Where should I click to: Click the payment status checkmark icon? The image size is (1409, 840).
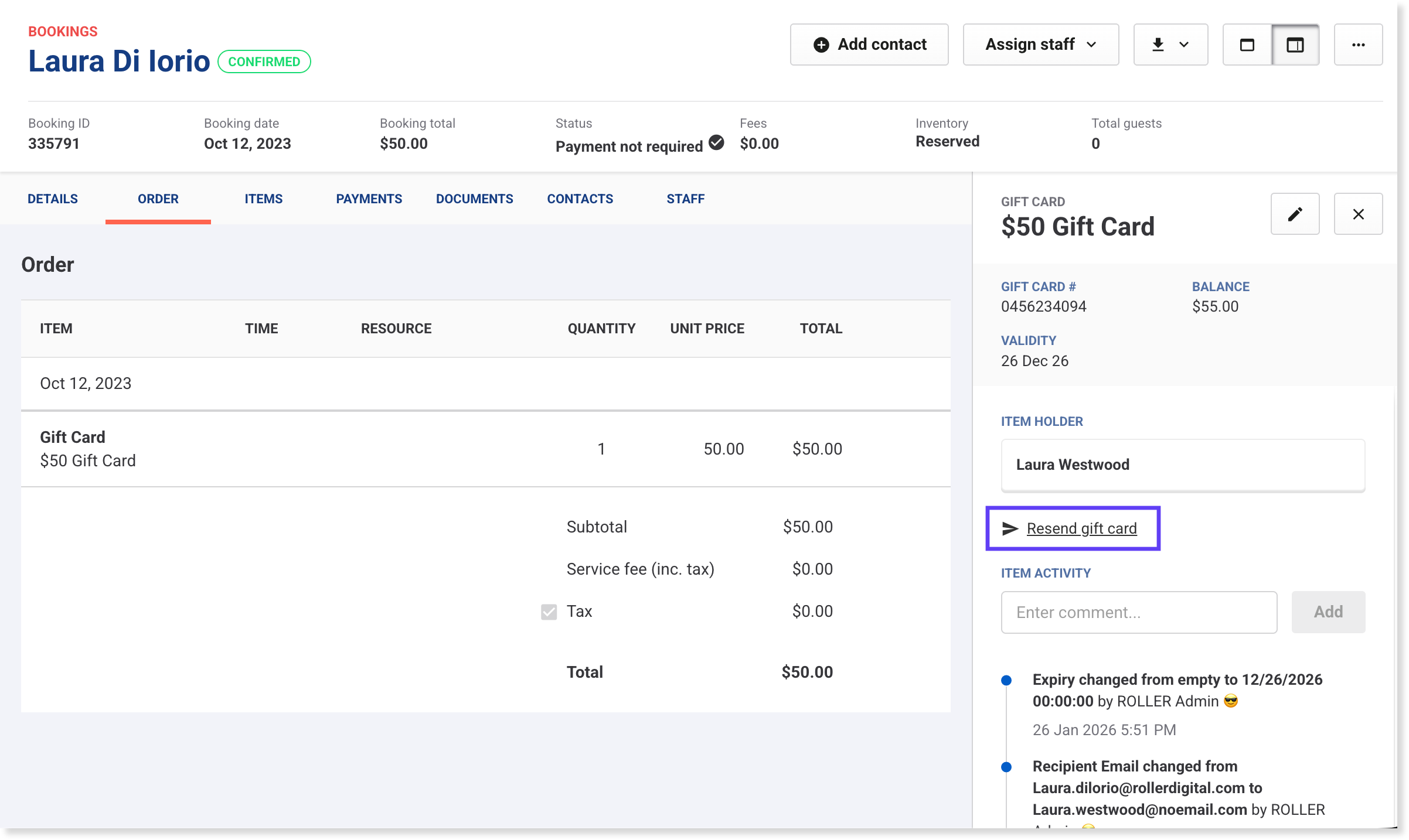click(x=716, y=142)
